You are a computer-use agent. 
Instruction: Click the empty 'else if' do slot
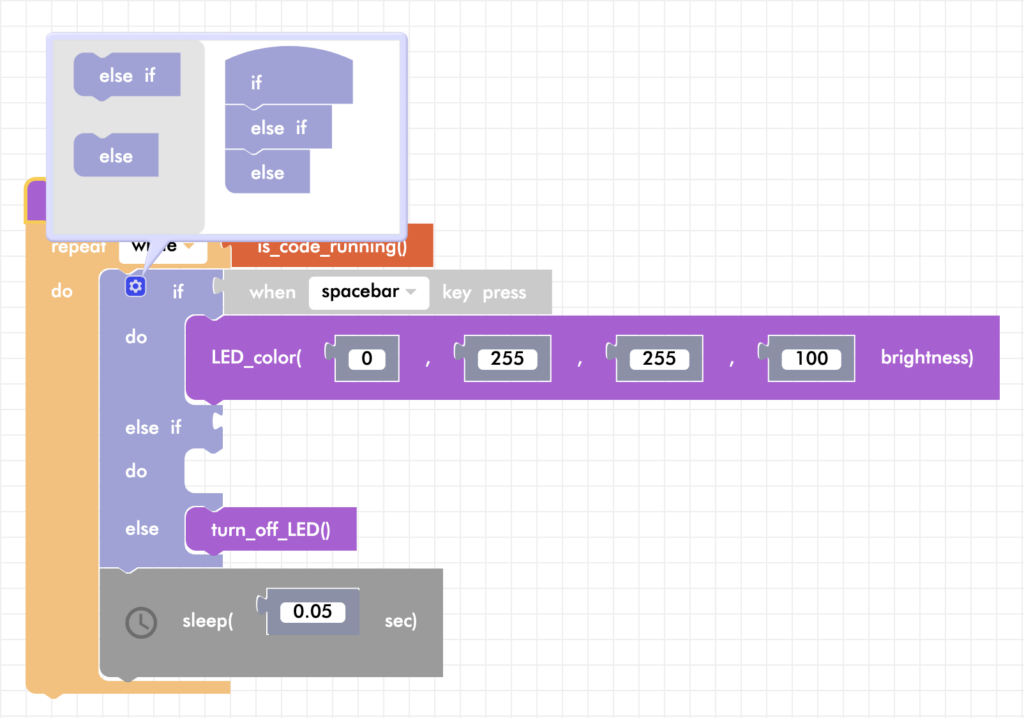click(x=203, y=472)
